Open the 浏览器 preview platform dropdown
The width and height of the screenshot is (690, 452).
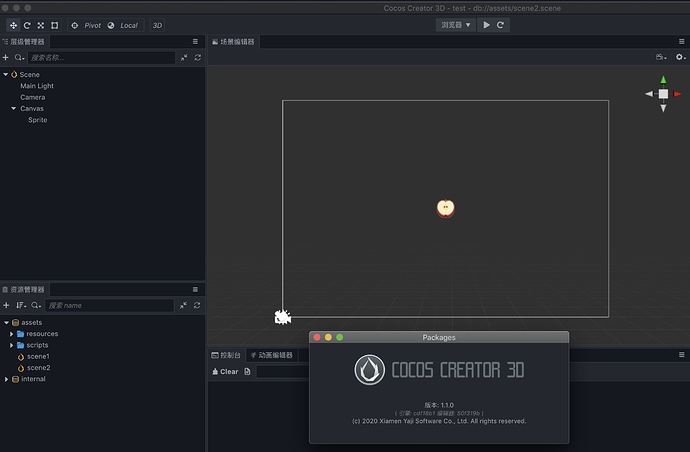pyautogui.click(x=456, y=25)
